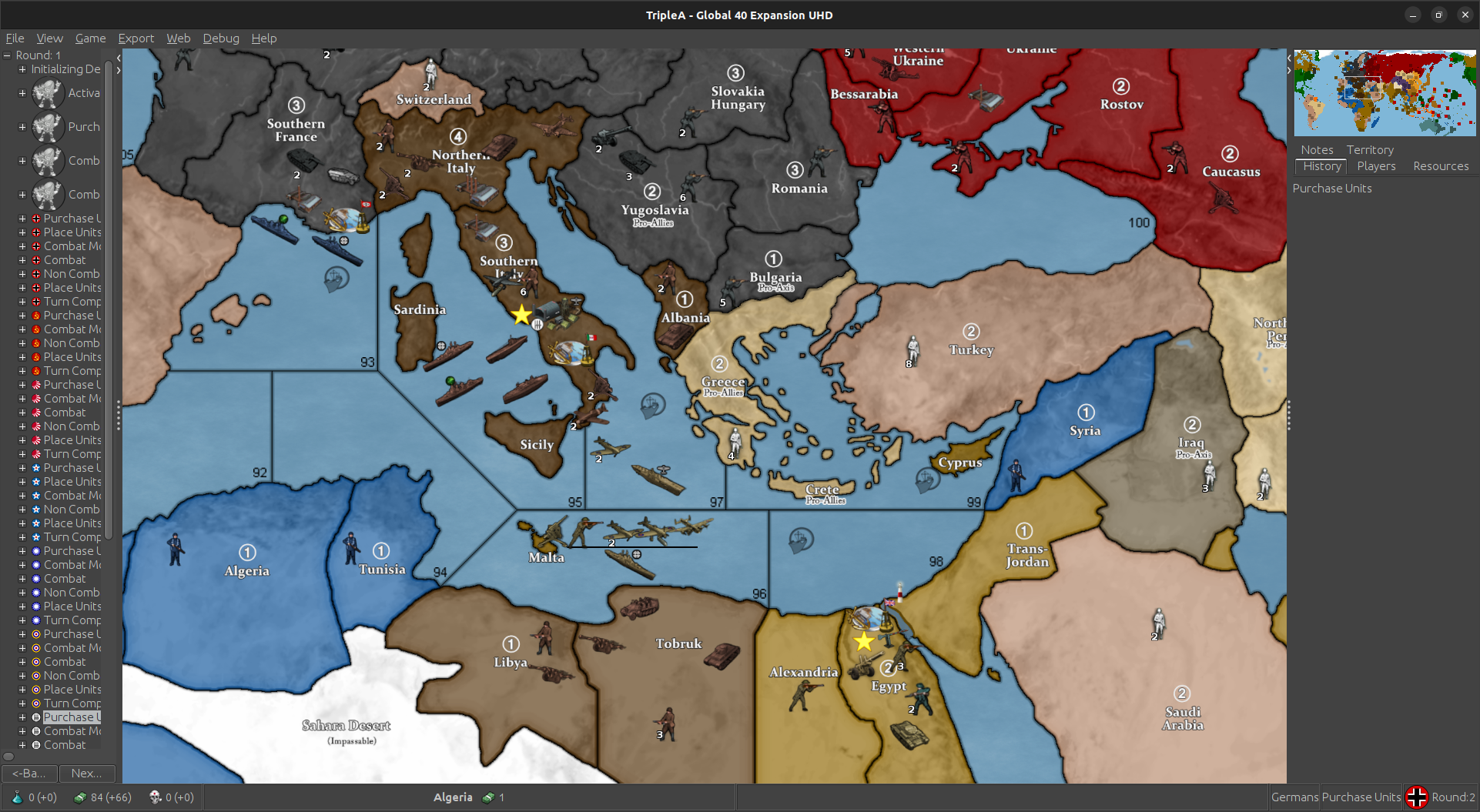Expand the British 'Purchase U' history node
Image resolution: width=1480 pixels, height=812 pixels.
click(x=22, y=634)
